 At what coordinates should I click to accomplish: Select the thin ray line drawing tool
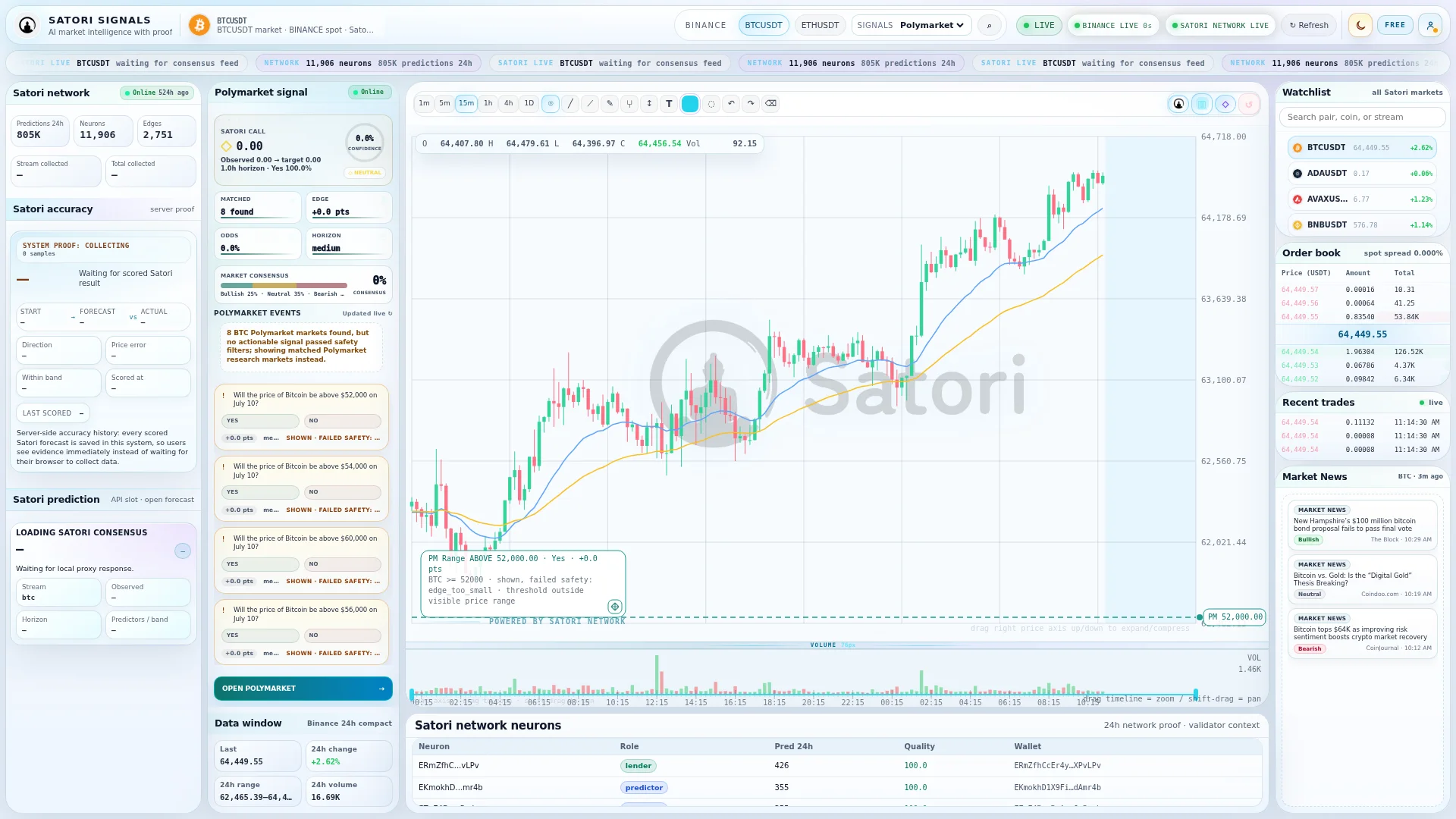coord(590,104)
